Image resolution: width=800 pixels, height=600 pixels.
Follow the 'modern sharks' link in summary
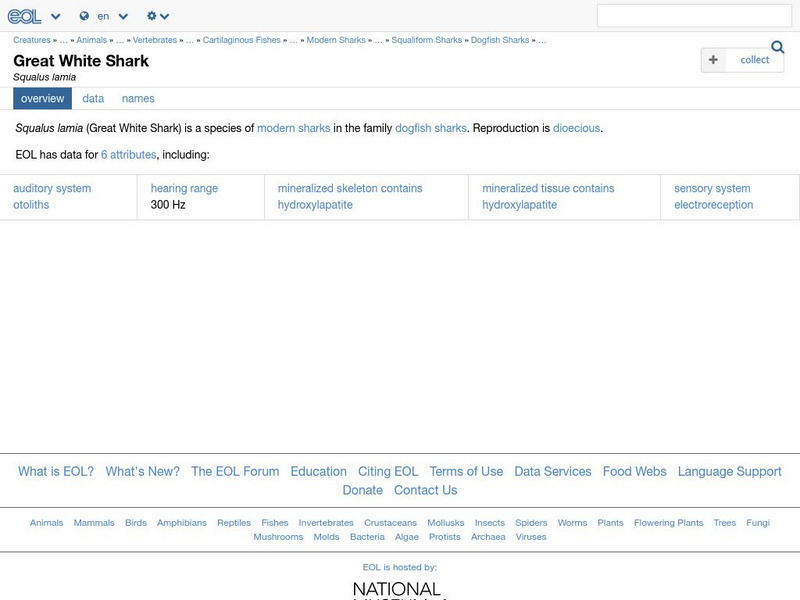(293, 128)
